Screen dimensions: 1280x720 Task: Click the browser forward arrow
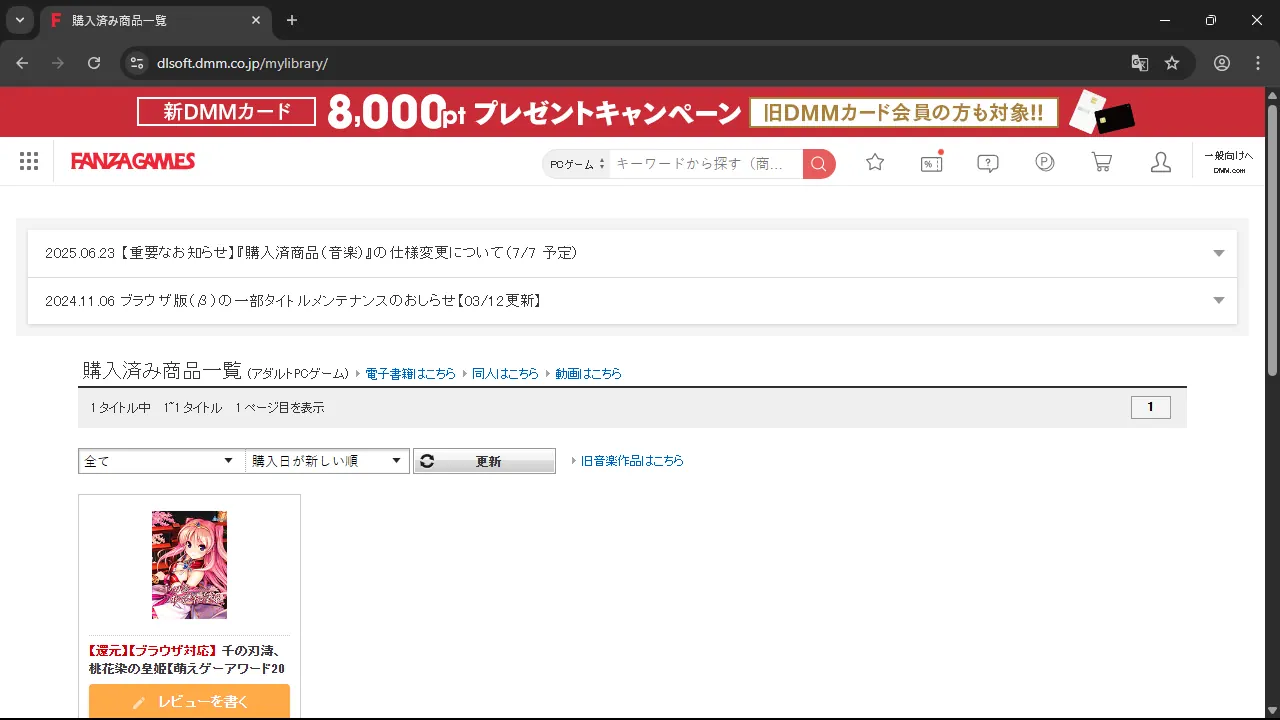point(58,63)
